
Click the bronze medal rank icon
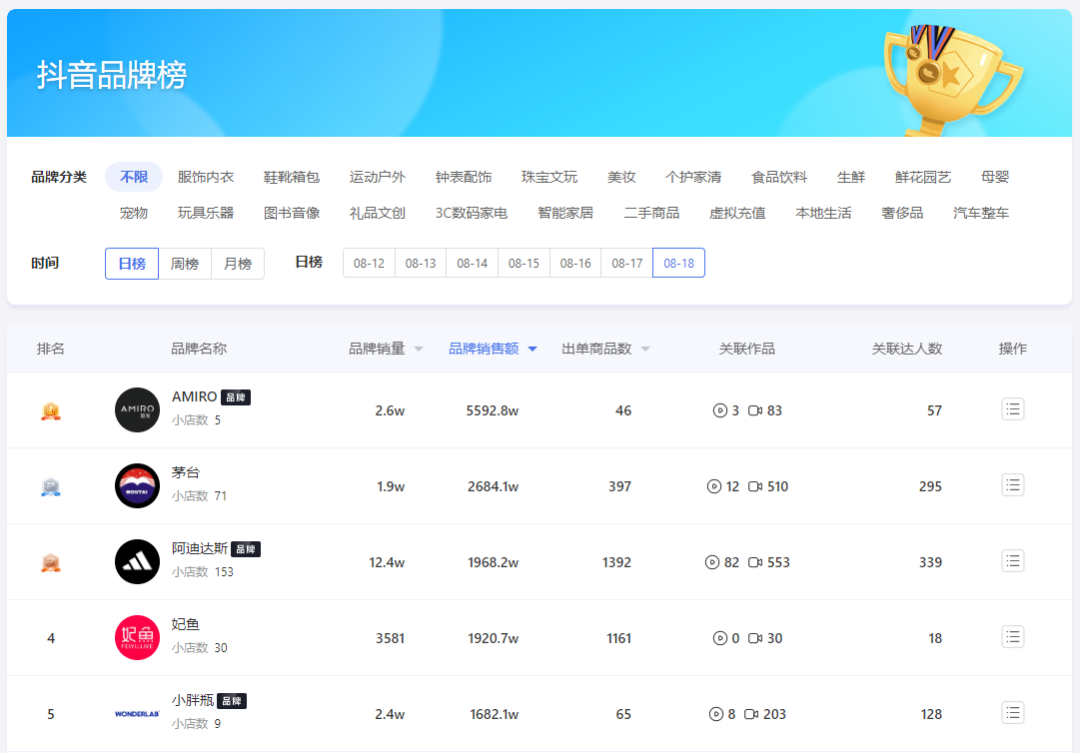[x=51, y=563]
